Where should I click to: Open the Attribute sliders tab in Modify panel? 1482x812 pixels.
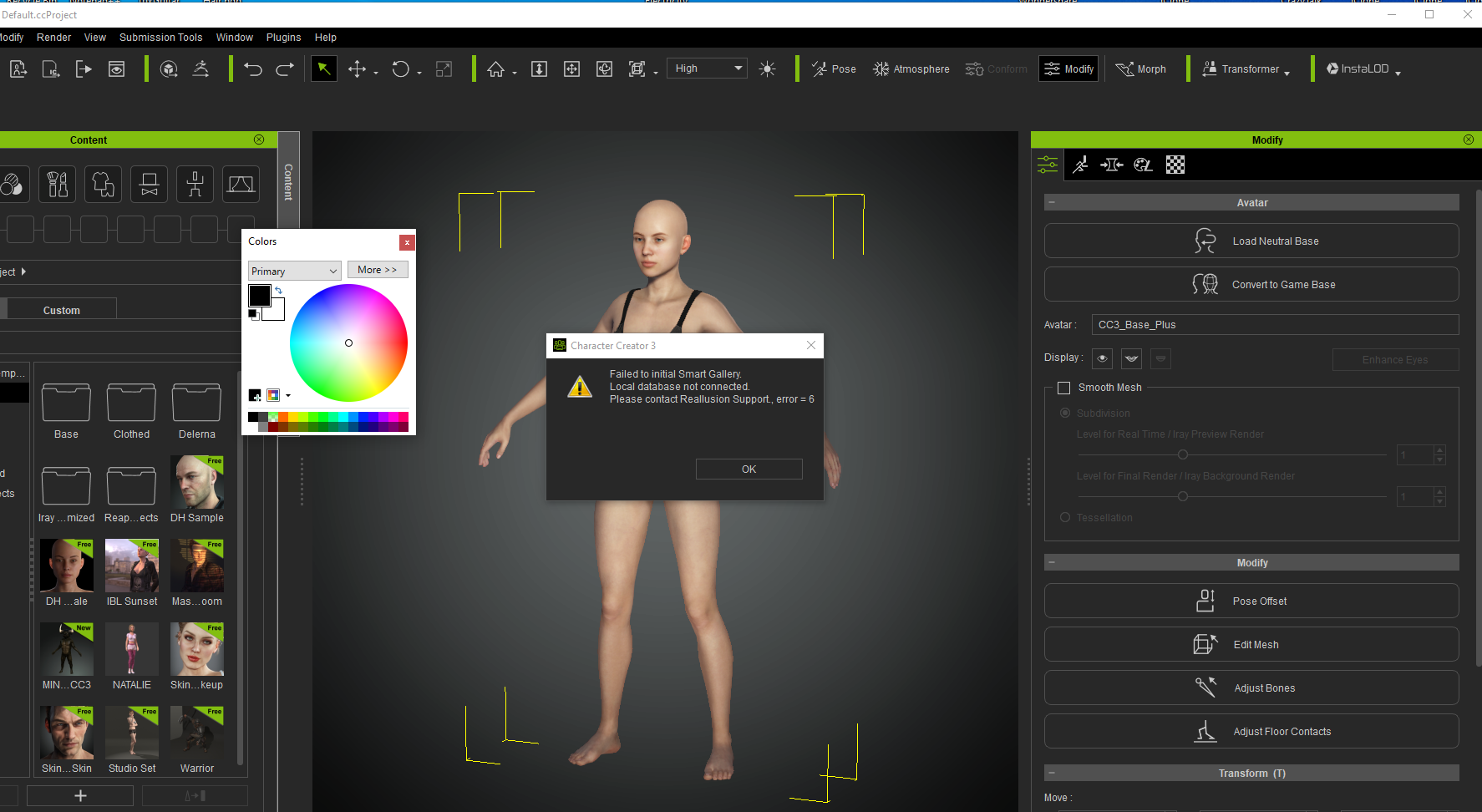pos(1048,165)
